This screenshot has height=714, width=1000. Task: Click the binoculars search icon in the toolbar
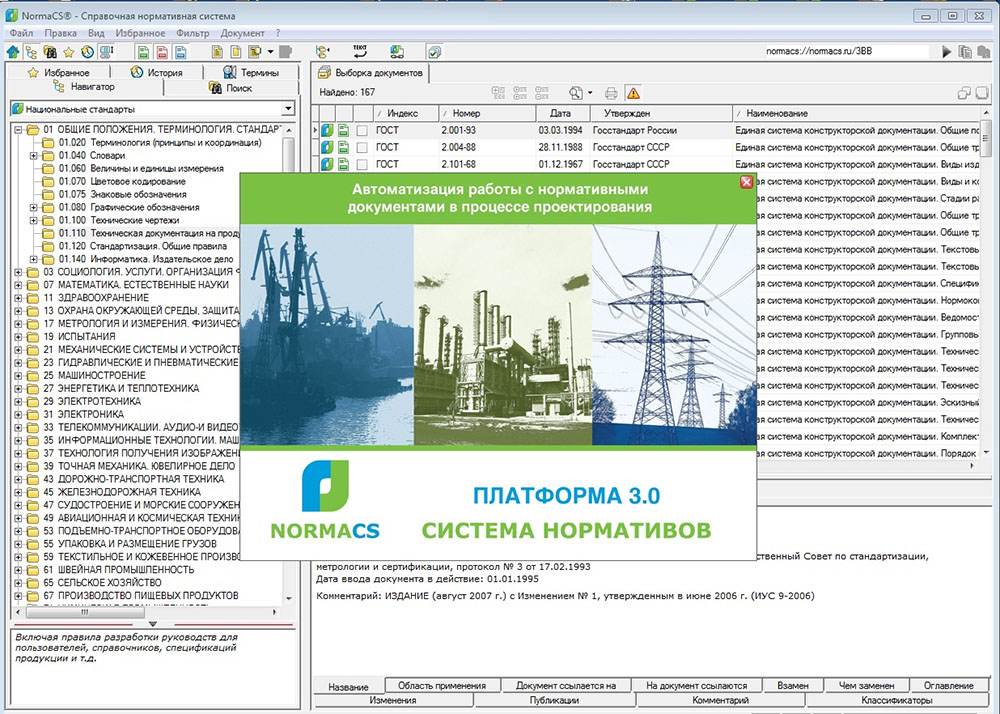pyautogui.click(x=50, y=52)
